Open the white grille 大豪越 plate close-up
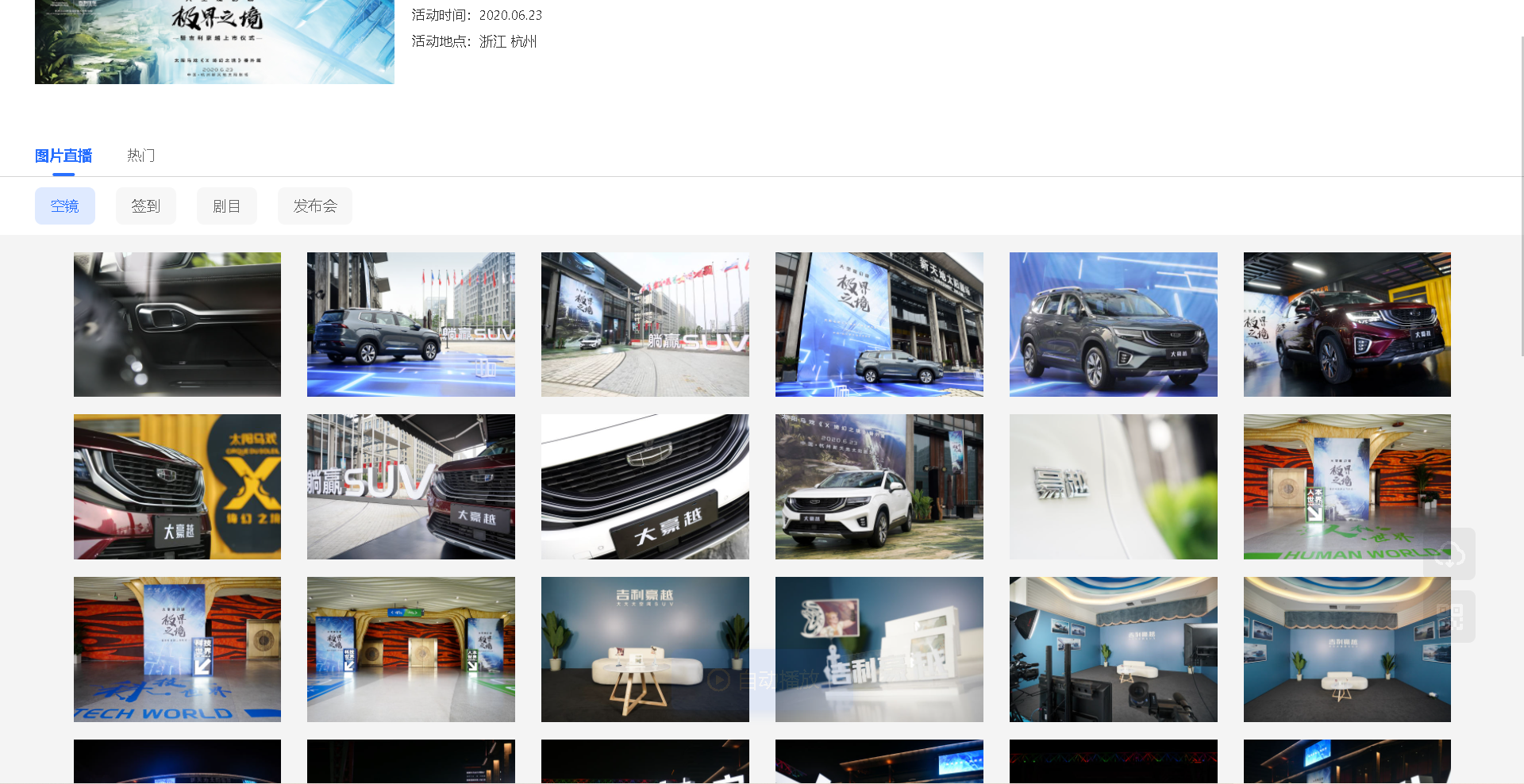 pos(645,487)
